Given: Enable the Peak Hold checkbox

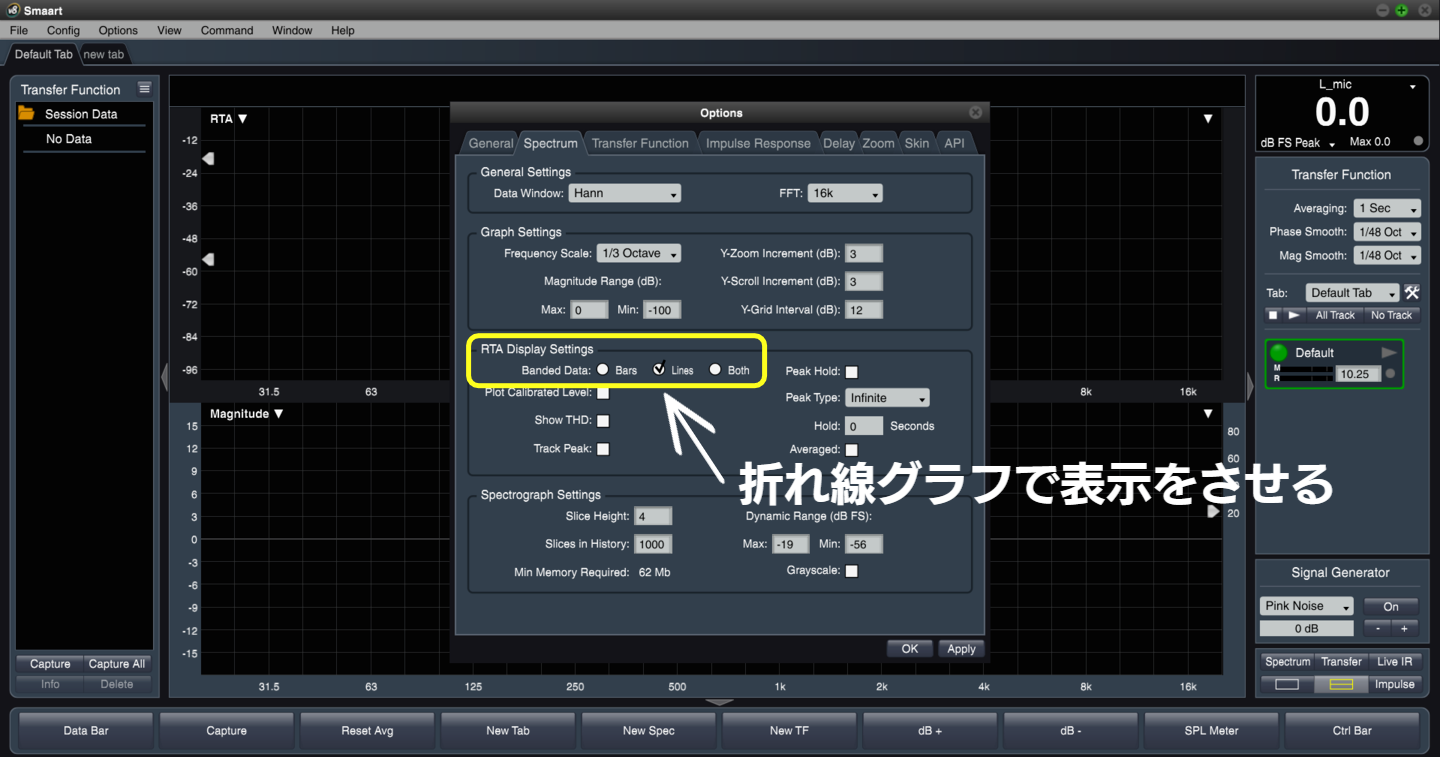Looking at the screenshot, I should coord(852,372).
